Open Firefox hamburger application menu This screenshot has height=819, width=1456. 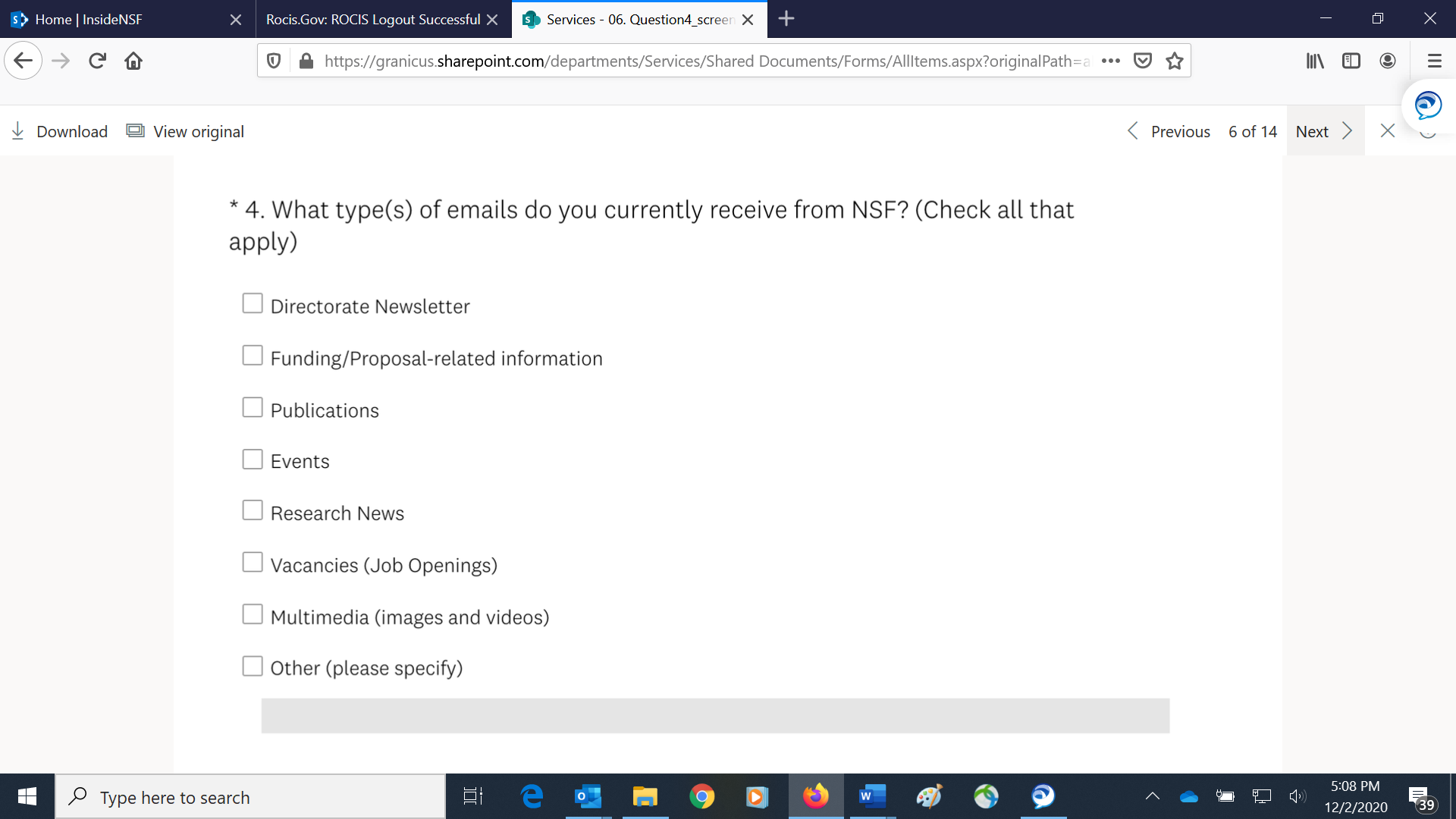click(1434, 61)
